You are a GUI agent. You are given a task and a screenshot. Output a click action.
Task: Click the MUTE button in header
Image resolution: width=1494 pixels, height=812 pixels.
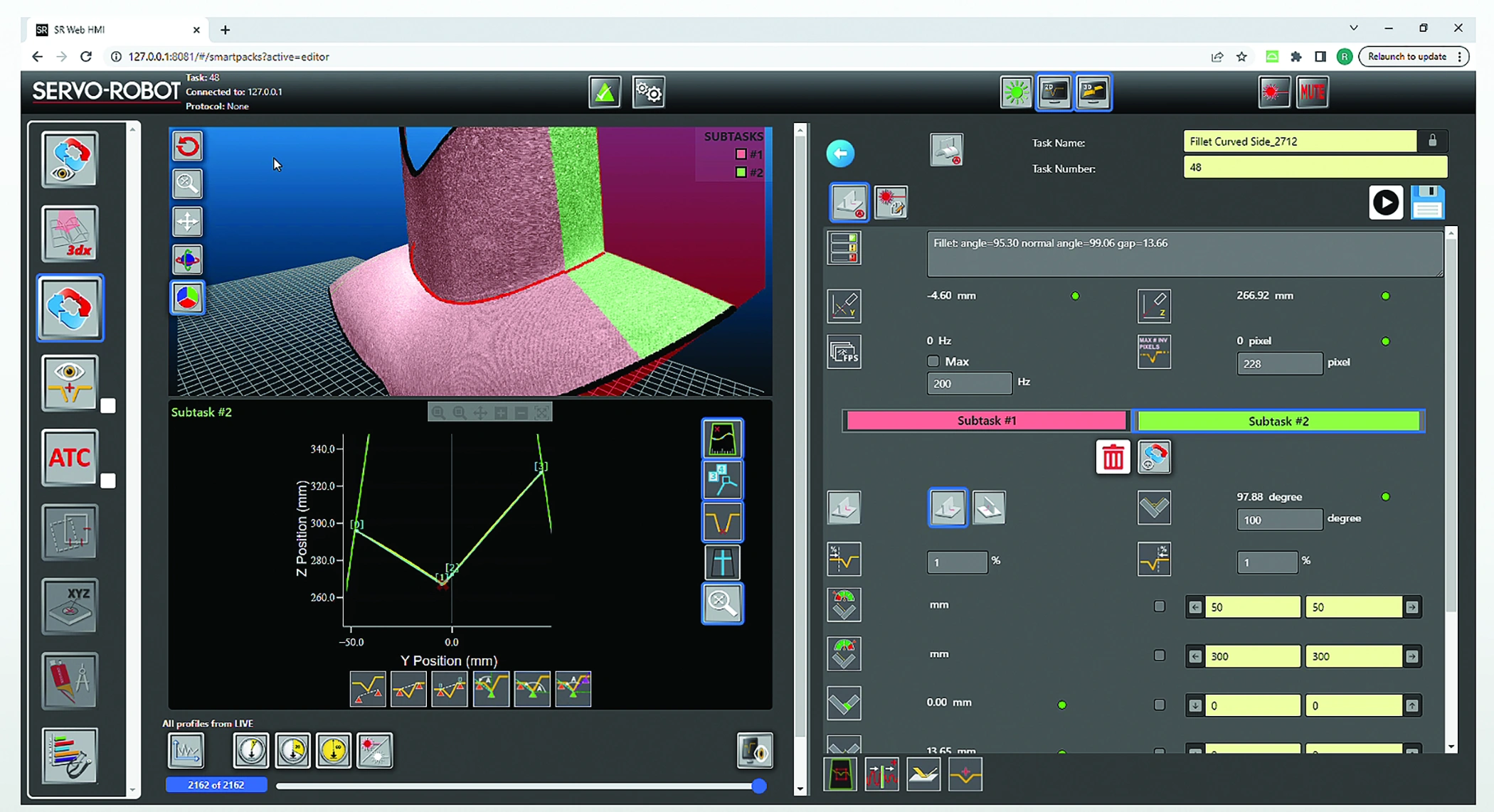[1313, 92]
